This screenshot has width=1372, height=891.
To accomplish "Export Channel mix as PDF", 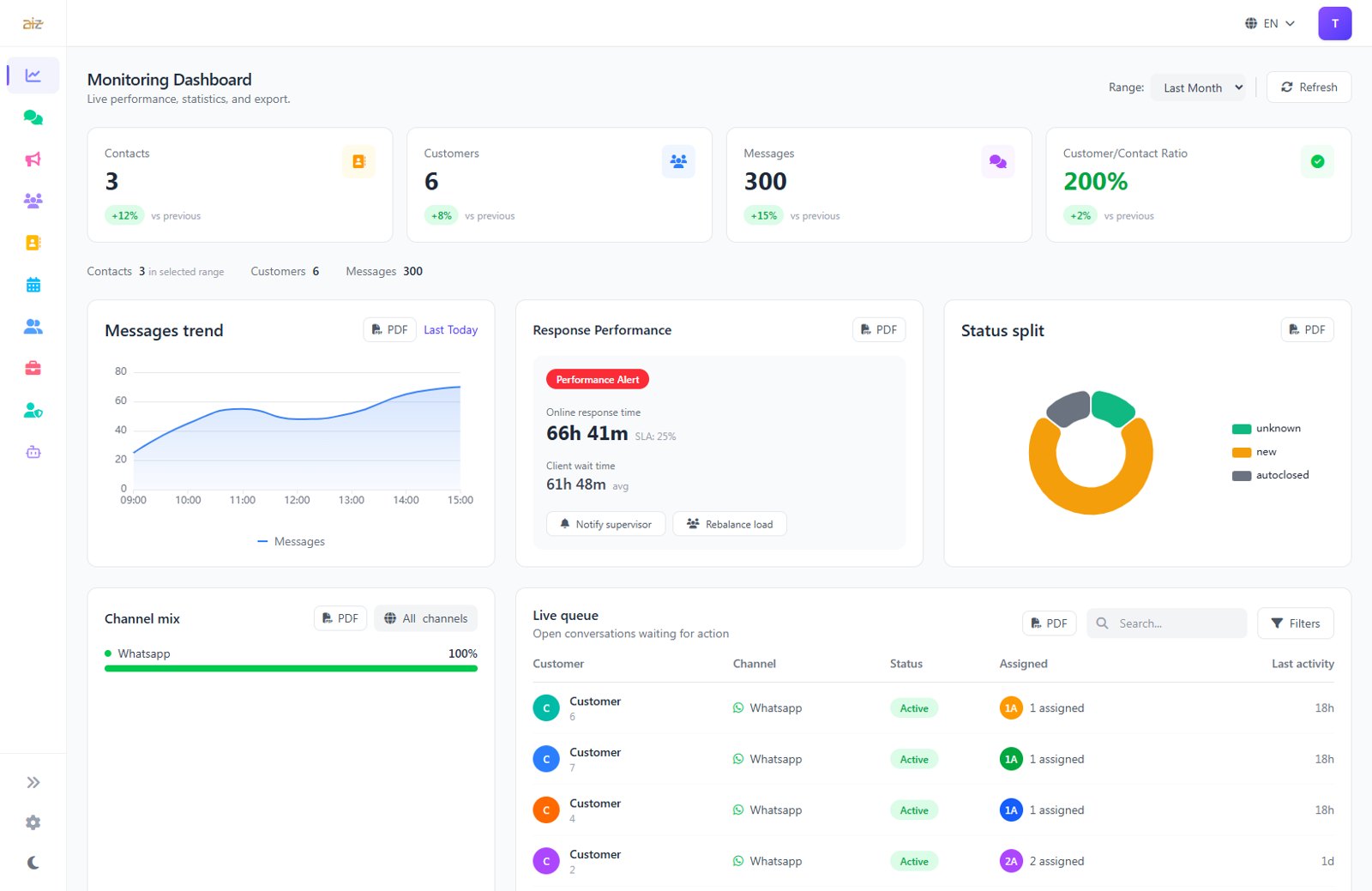I will 340,618.
